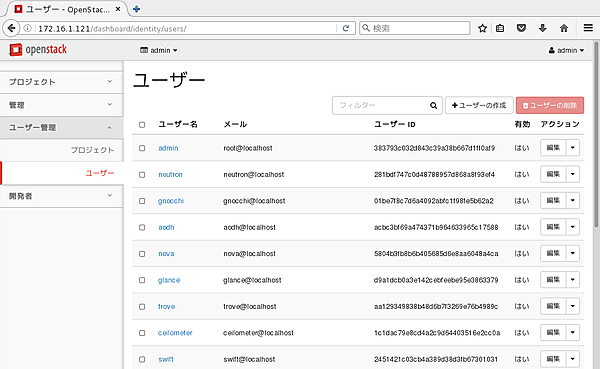
Task: Open the action dropdown arrow for the gnocchi row
Action: (x=573, y=201)
